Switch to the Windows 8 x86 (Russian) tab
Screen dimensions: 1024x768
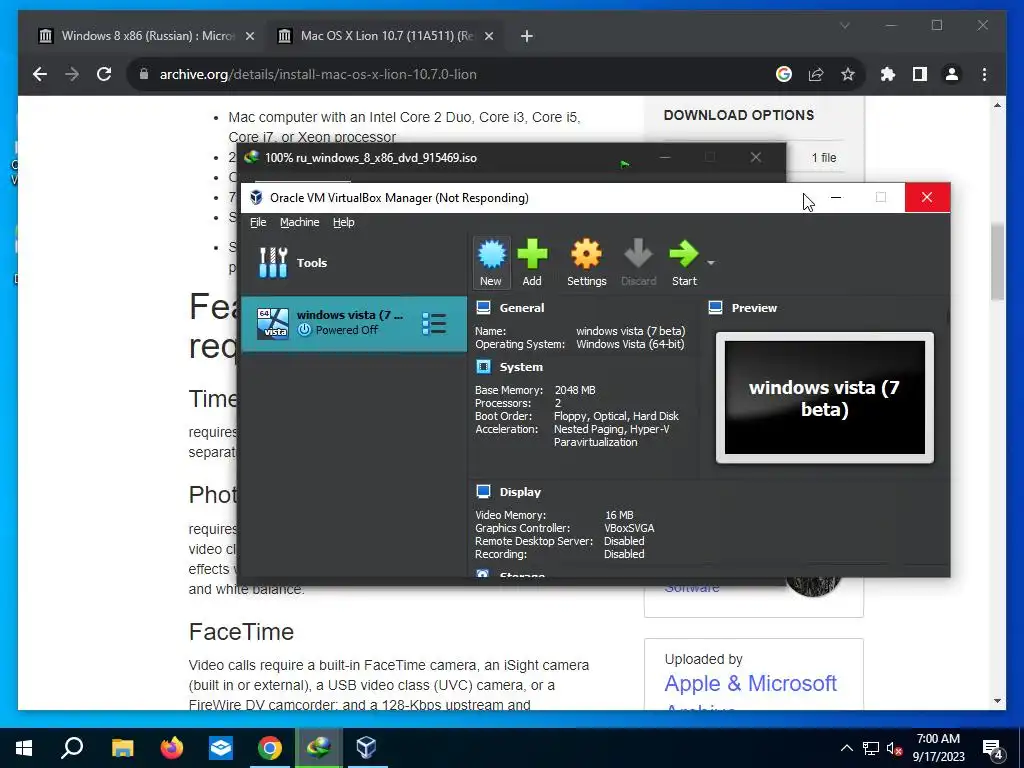point(147,36)
